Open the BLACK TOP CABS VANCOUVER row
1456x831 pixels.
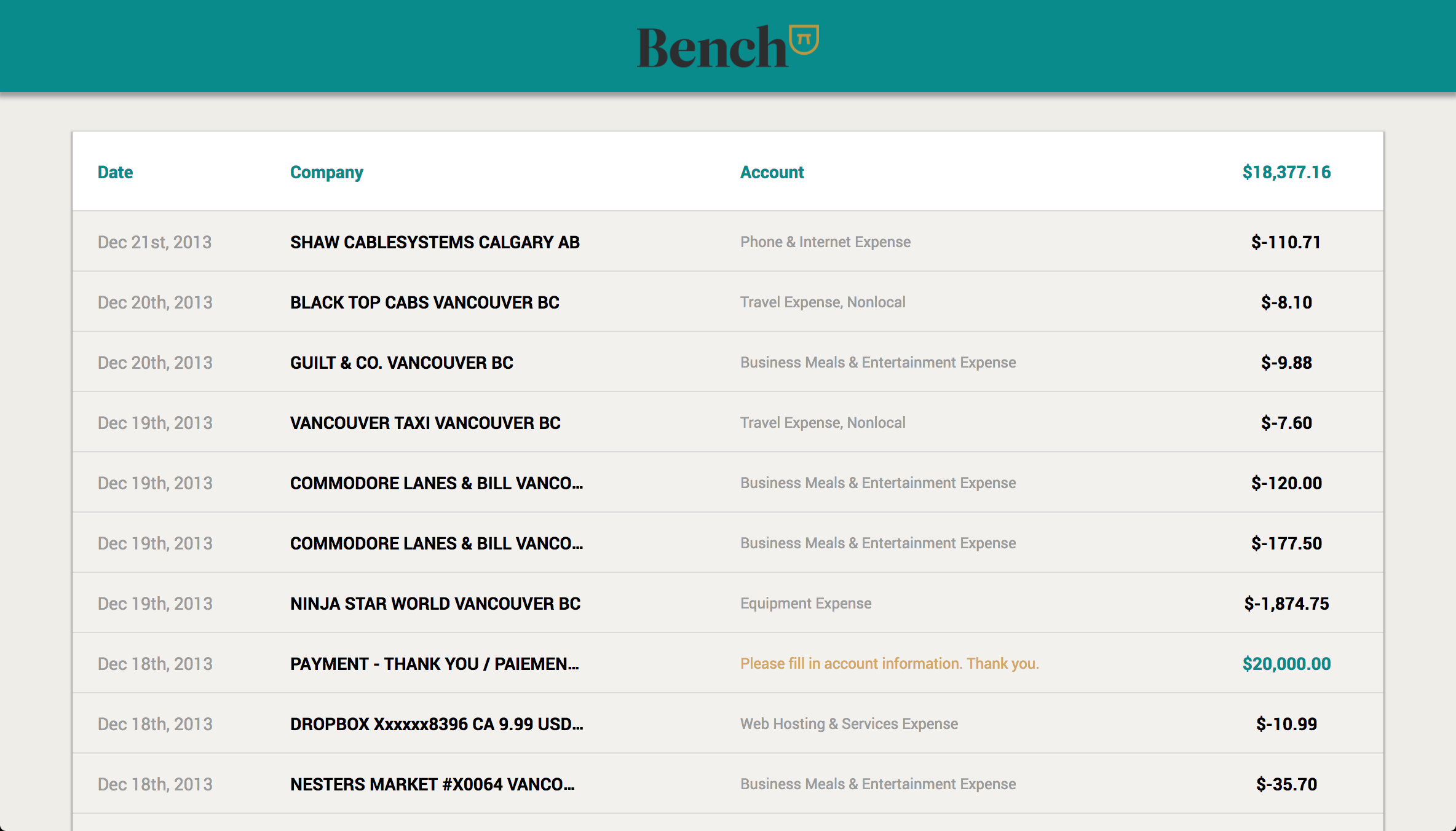(424, 302)
